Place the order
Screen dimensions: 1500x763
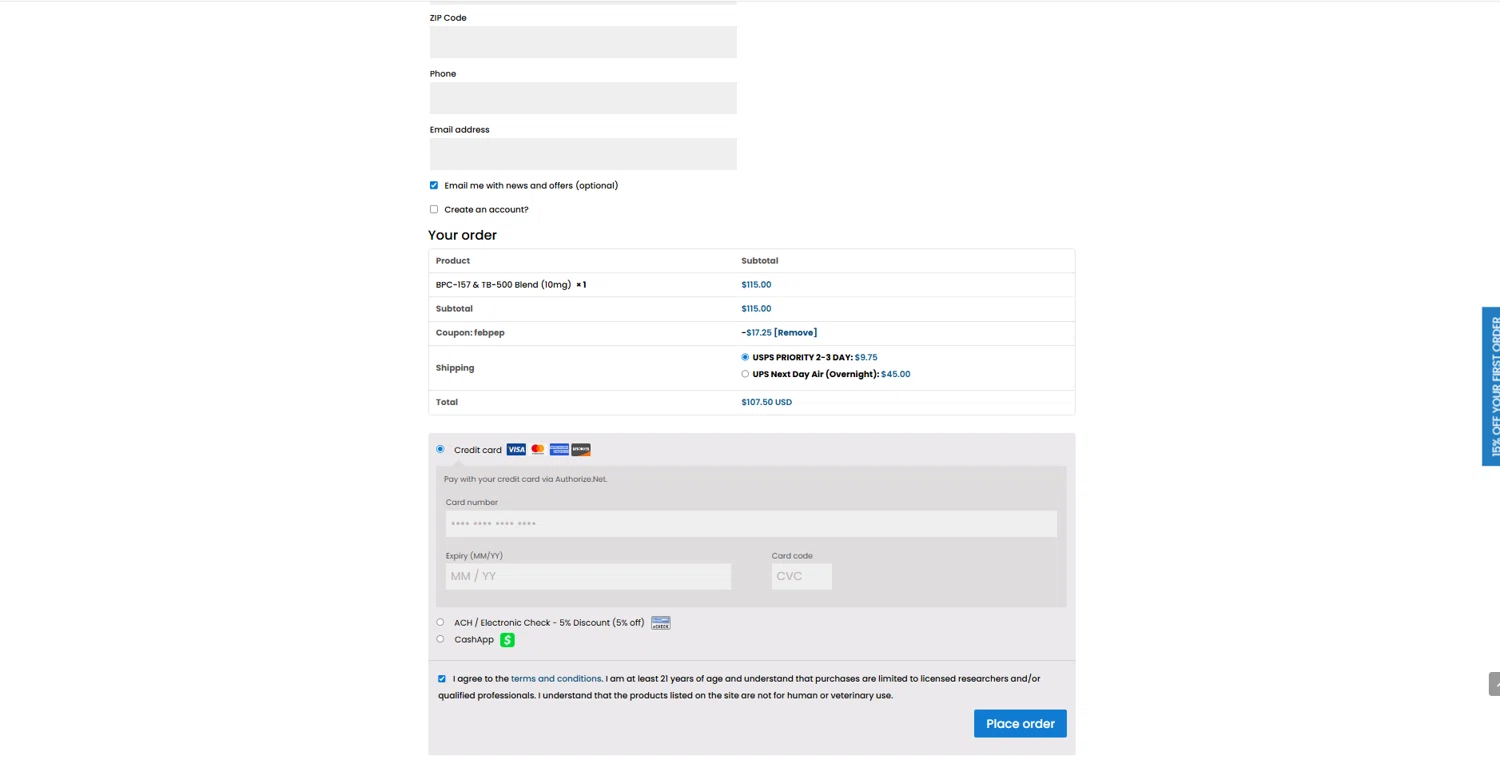(x=1020, y=724)
